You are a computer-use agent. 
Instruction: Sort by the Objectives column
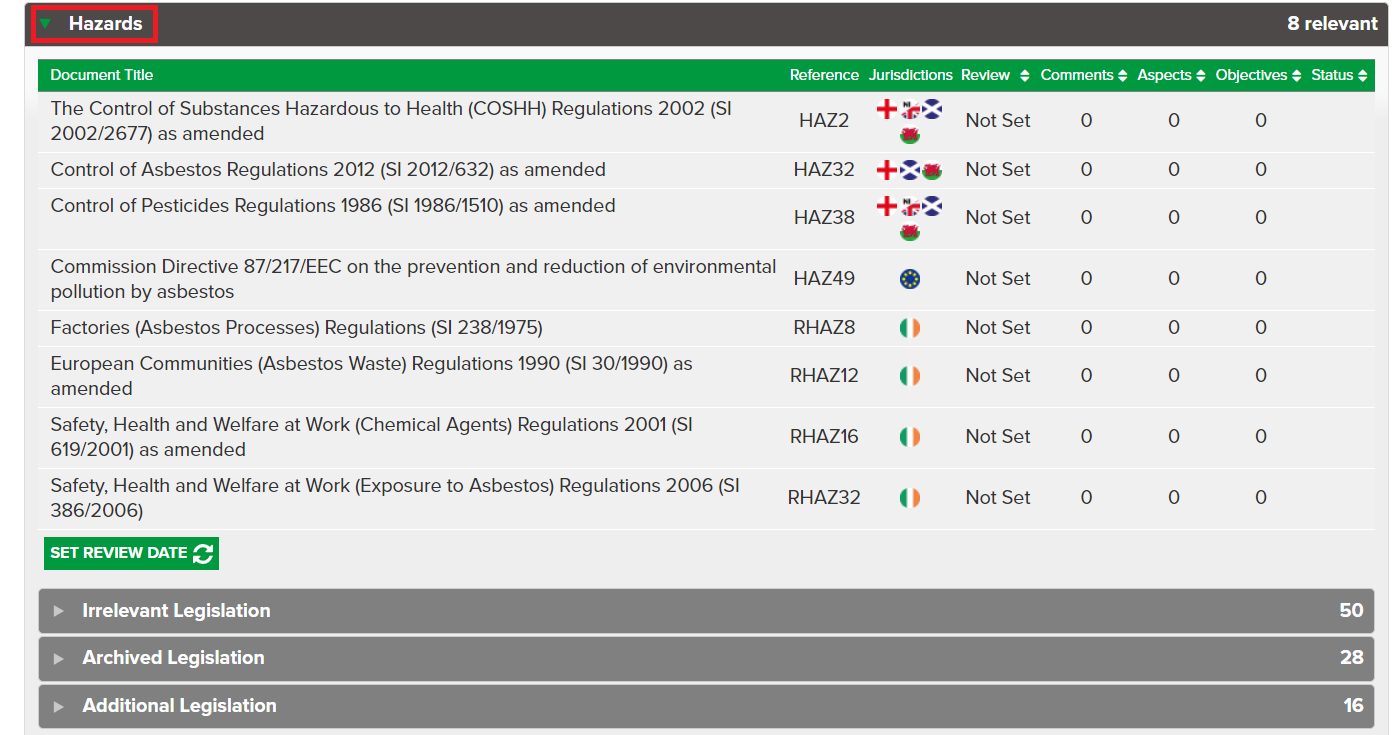click(x=1259, y=75)
